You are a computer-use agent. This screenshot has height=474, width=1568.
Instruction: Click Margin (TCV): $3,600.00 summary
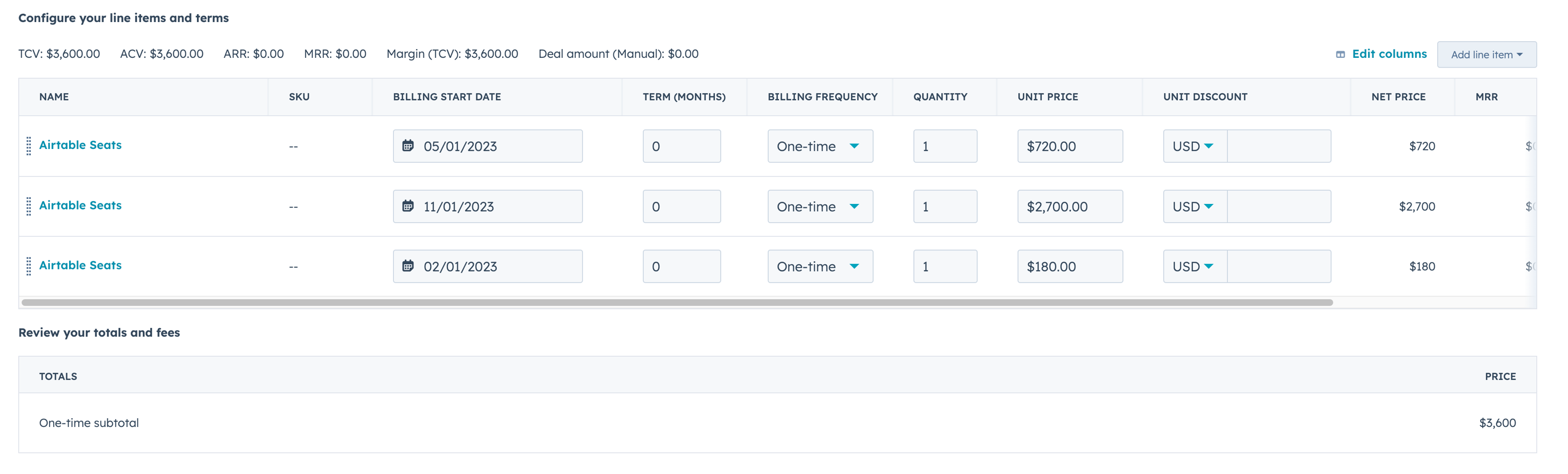coord(452,53)
